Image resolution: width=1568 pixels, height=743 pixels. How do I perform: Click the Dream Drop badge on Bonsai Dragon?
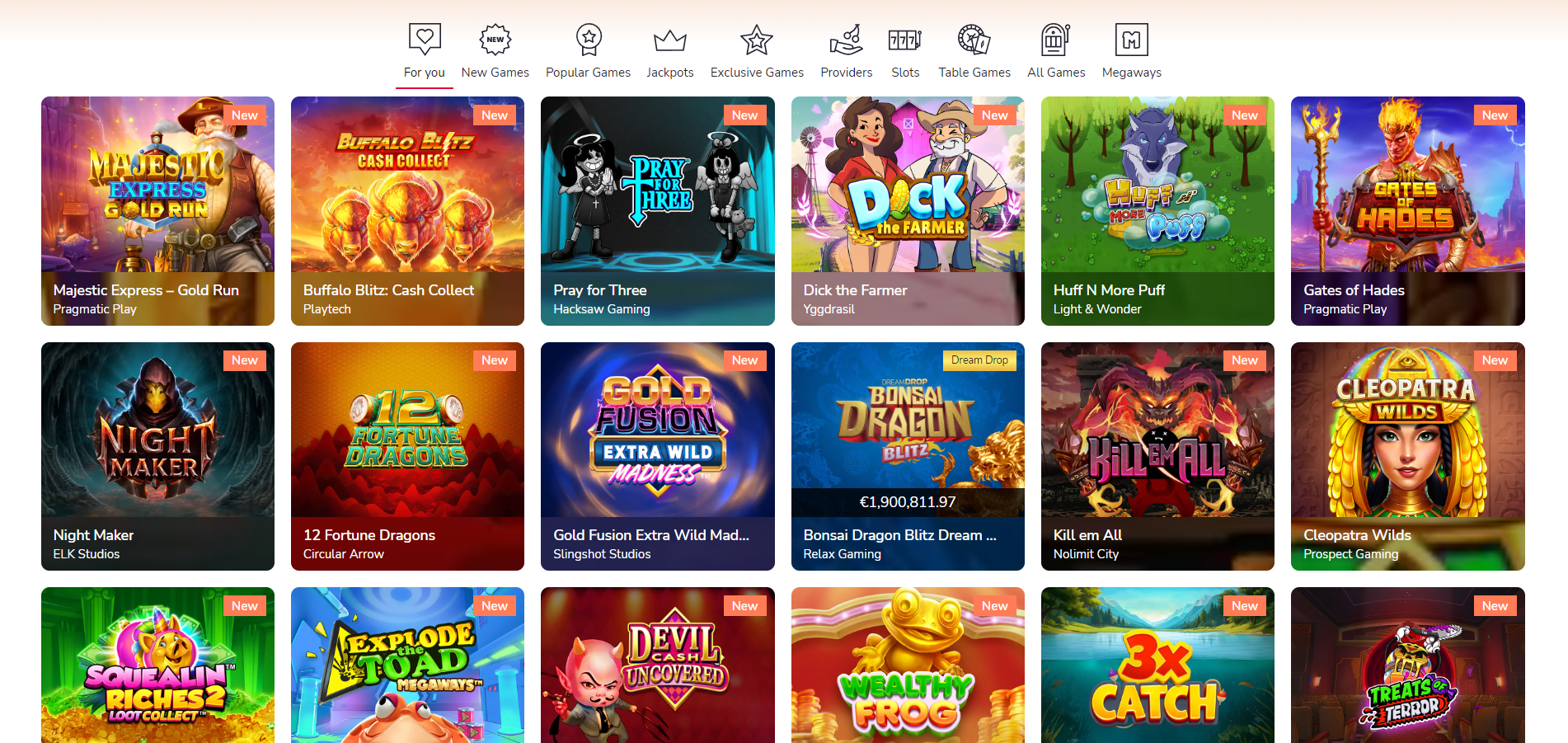coord(979,360)
